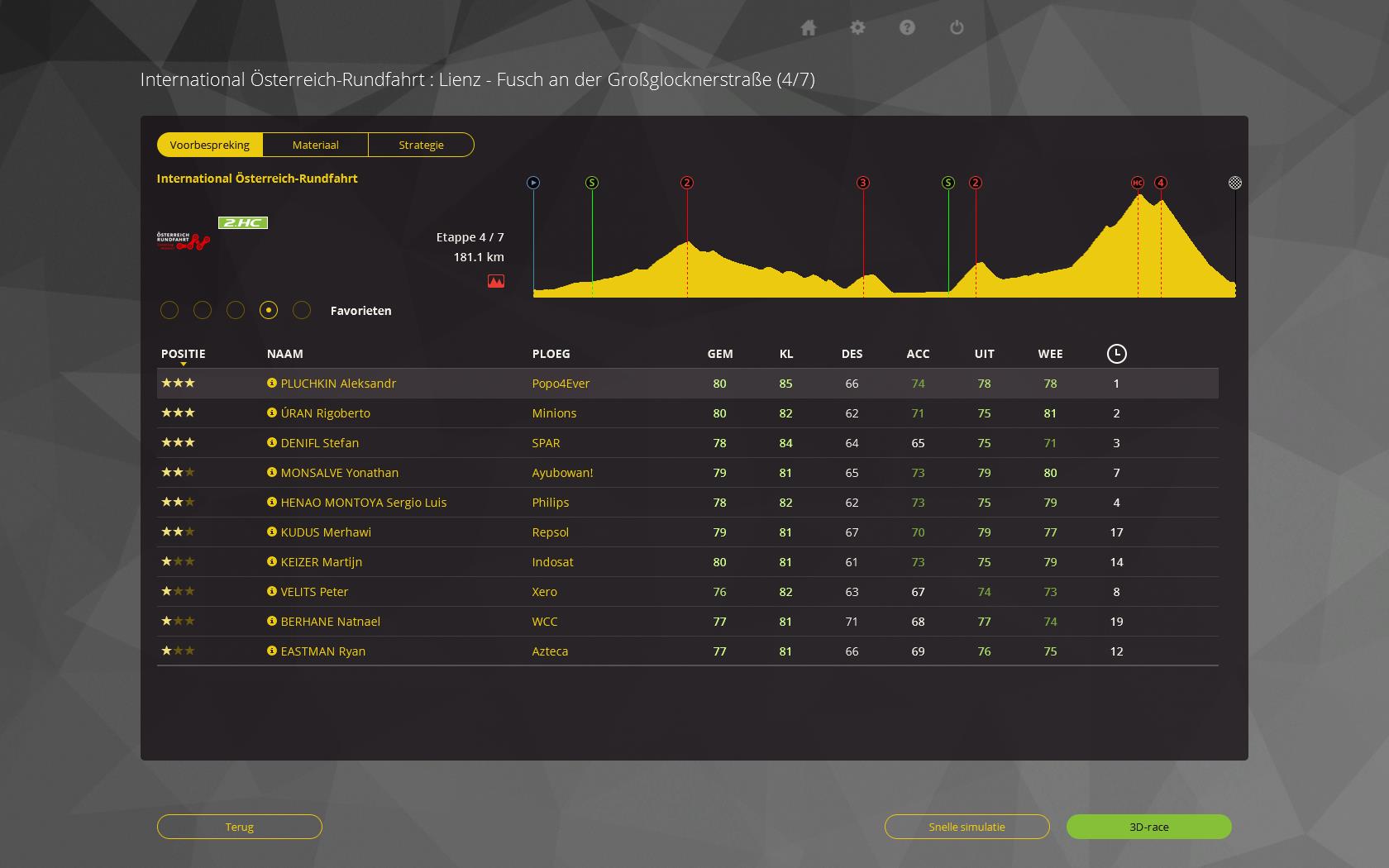Sort table by NAAM column
Viewport: 1389px width, 868px height.
click(285, 354)
